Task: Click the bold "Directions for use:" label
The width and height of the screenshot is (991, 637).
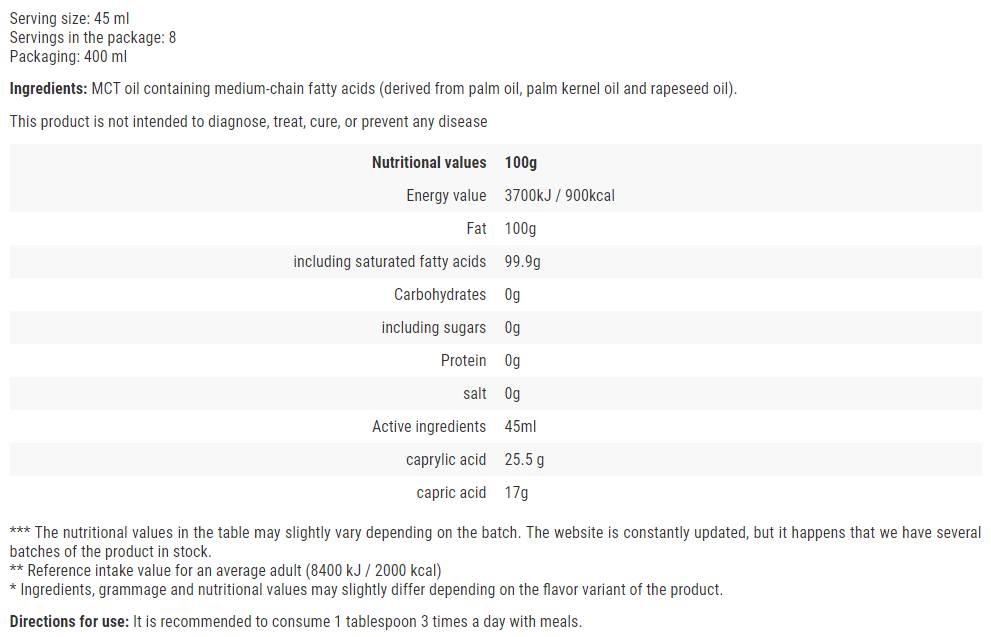Action: [69, 622]
